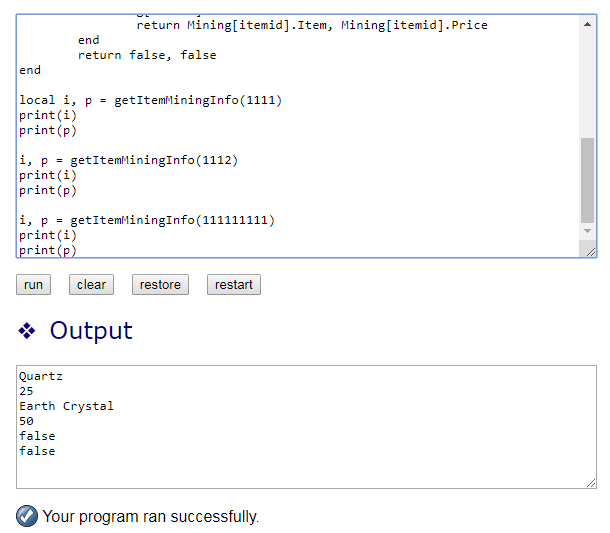Image resolution: width=610 pixels, height=533 pixels.
Task: Click the run button
Action: tap(33, 284)
